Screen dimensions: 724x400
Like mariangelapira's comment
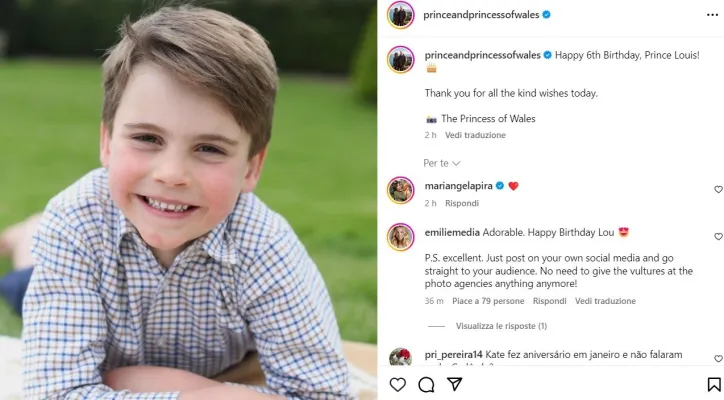[x=717, y=189]
